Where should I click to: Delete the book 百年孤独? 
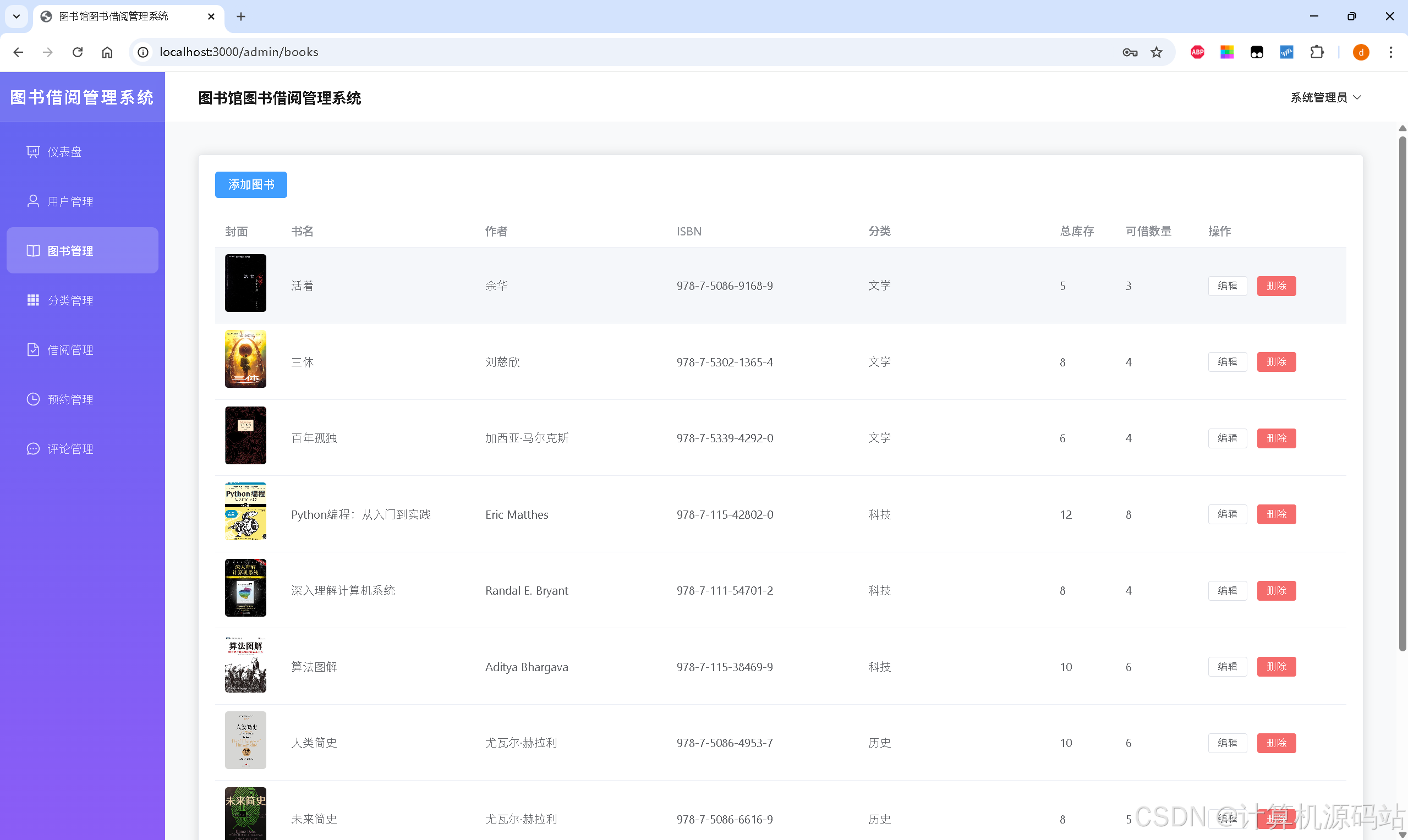click(x=1276, y=438)
